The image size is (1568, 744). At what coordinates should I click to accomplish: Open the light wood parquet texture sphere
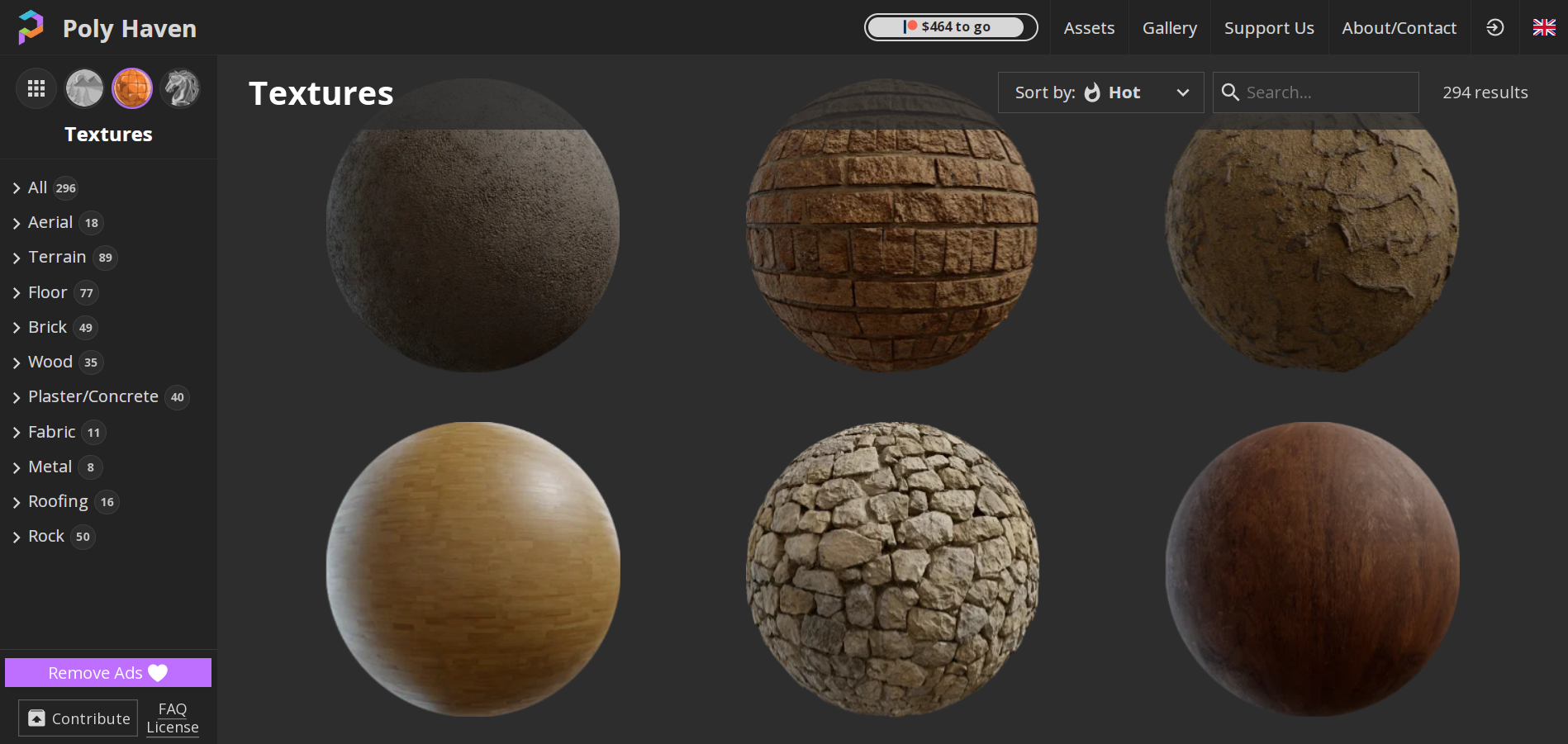473,569
